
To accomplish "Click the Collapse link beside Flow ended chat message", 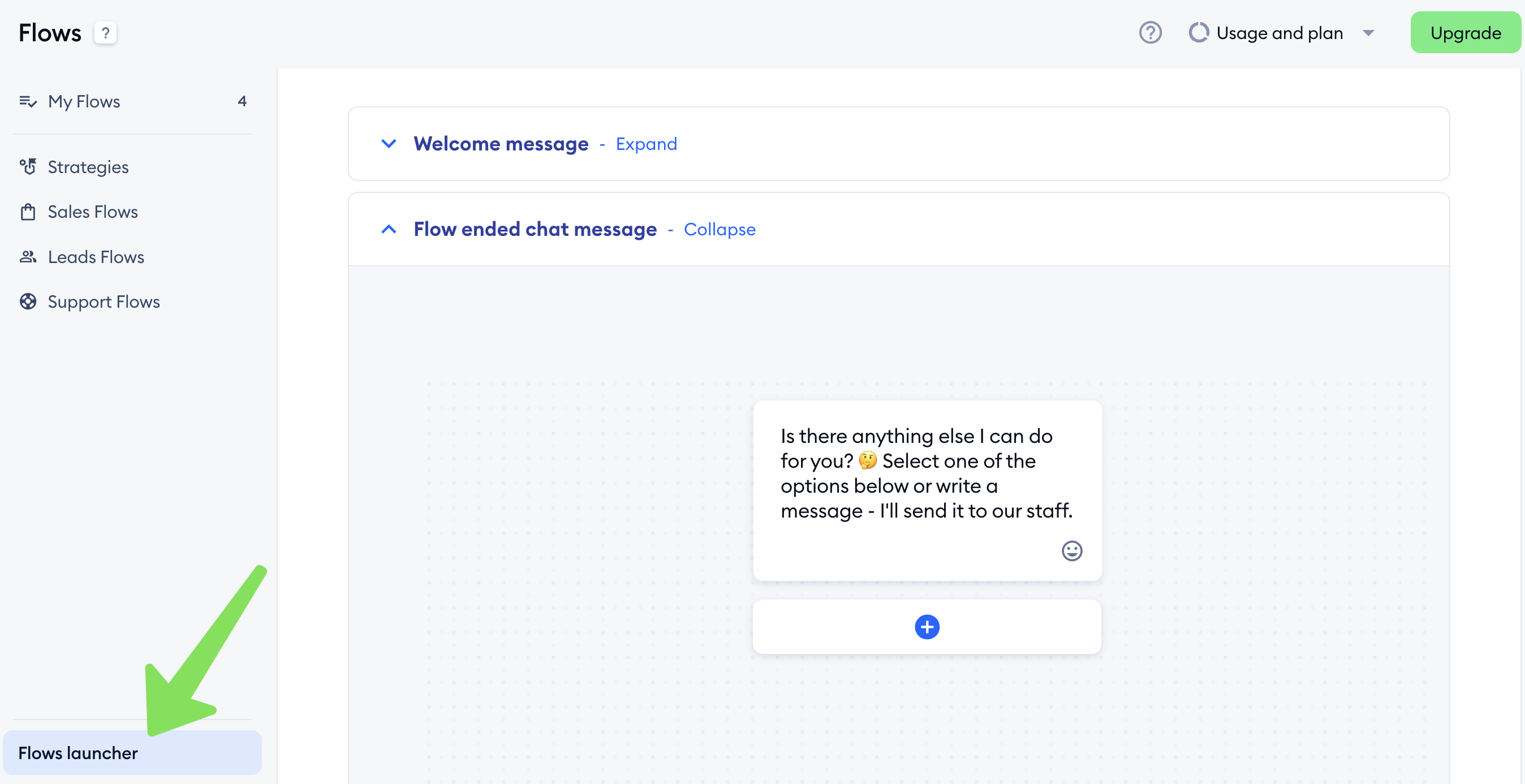I will pyautogui.click(x=720, y=229).
